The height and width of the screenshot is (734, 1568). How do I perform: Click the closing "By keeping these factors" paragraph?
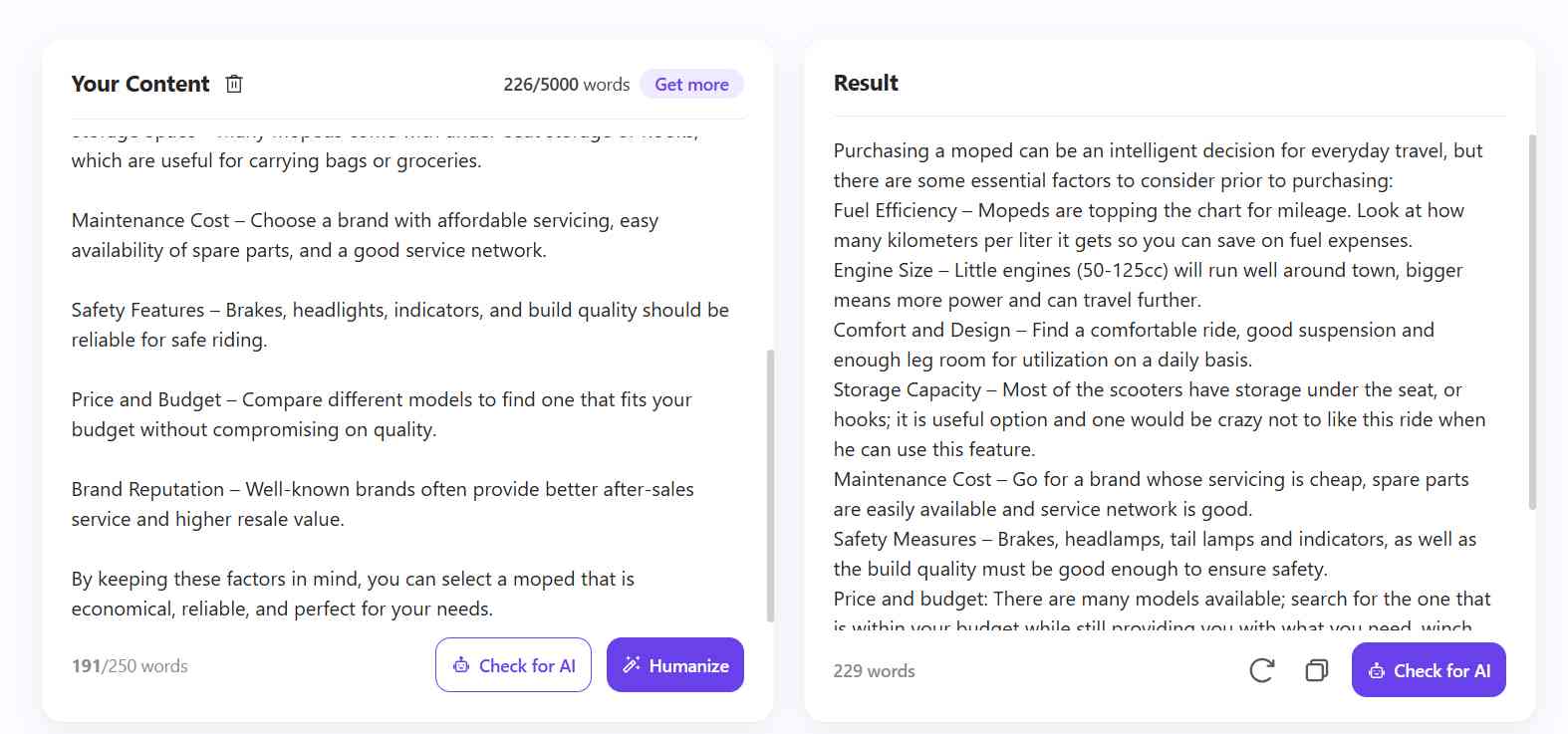coord(353,594)
